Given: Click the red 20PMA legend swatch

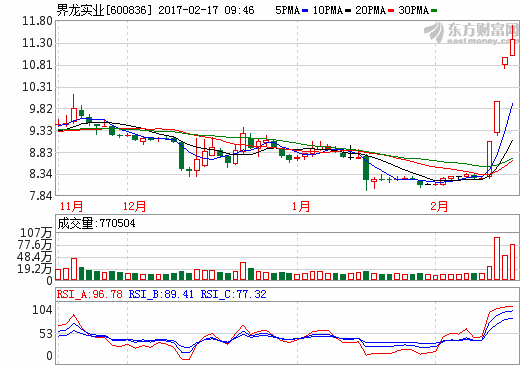Looking at the screenshot, I should point(391,11).
